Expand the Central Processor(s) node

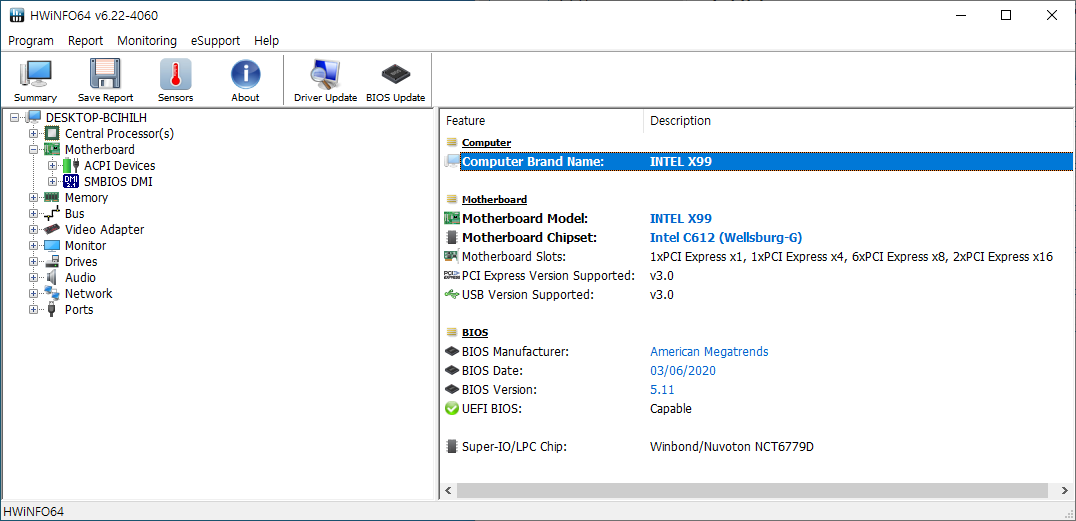click(x=33, y=133)
